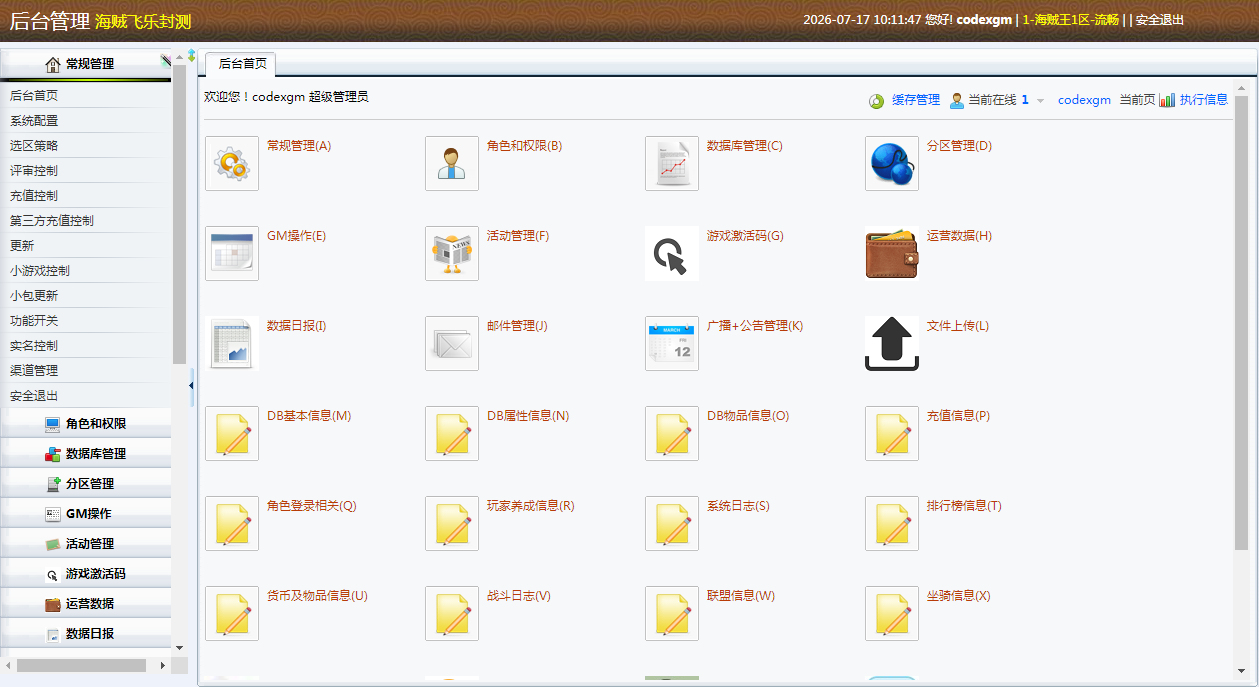Open the 常规管理(A) text link
1259x687 pixels.
point(299,146)
